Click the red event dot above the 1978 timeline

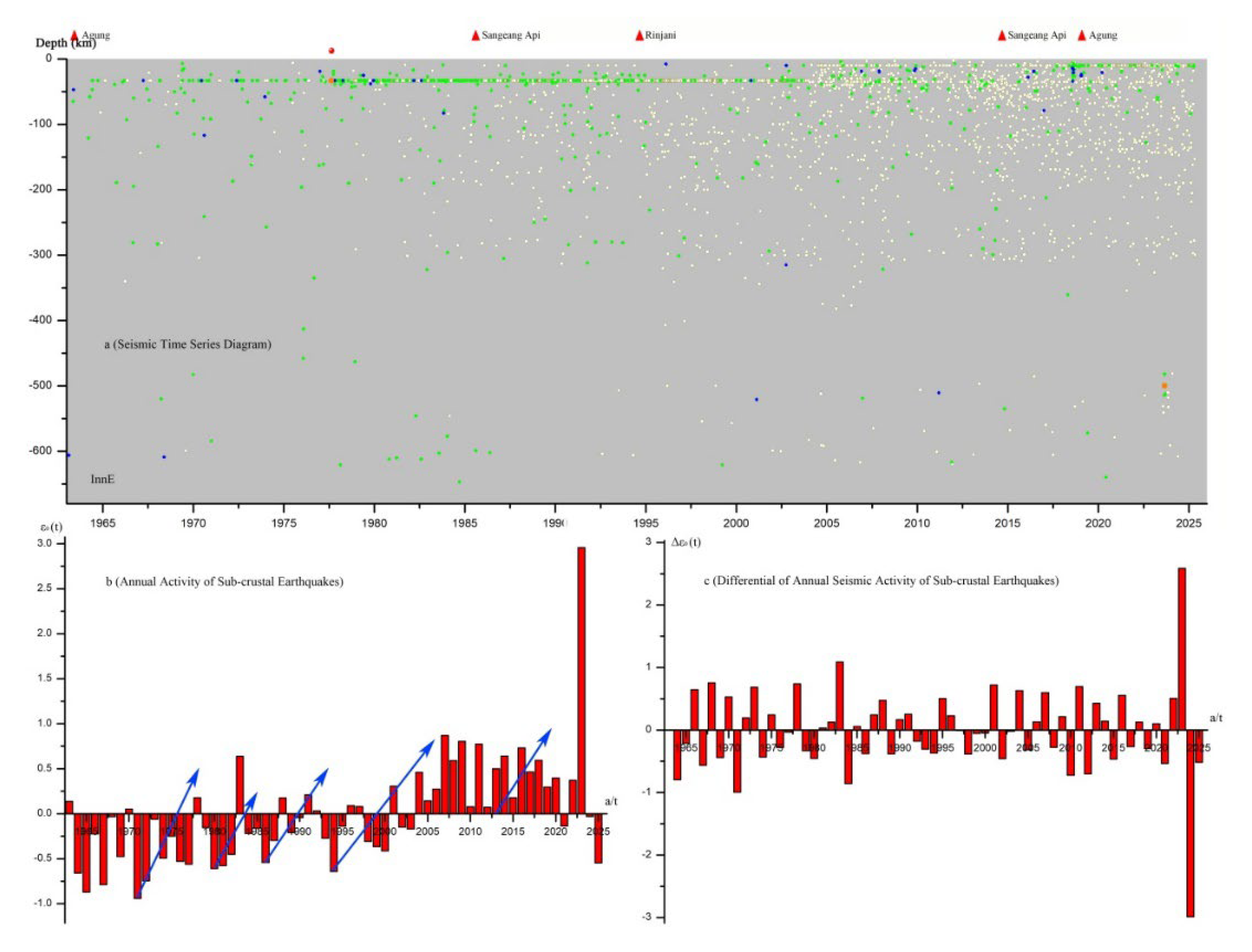click(x=331, y=51)
